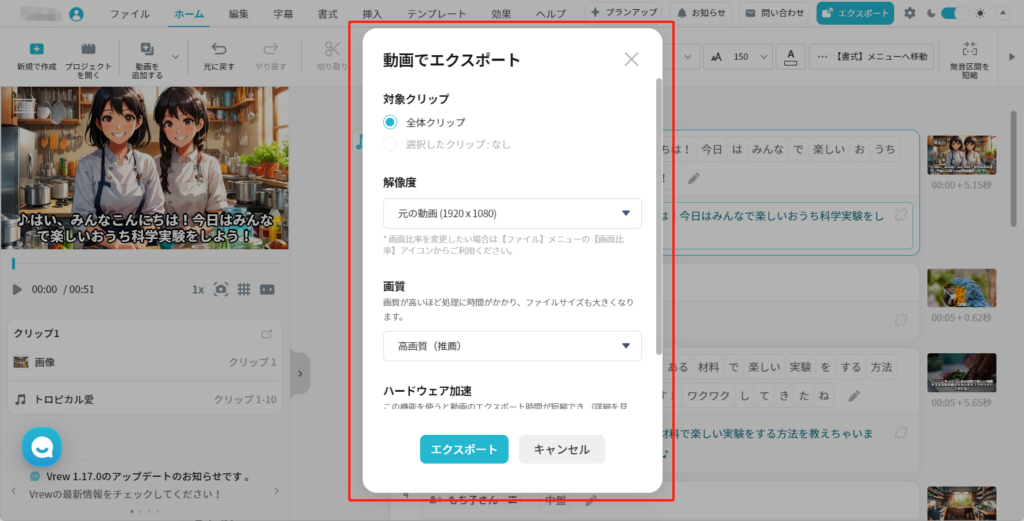The height and width of the screenshot is (521, 1024).
Task: Open the 解像度 resolution dropdown
Action: pyautogui.click(x=512, y=213)
